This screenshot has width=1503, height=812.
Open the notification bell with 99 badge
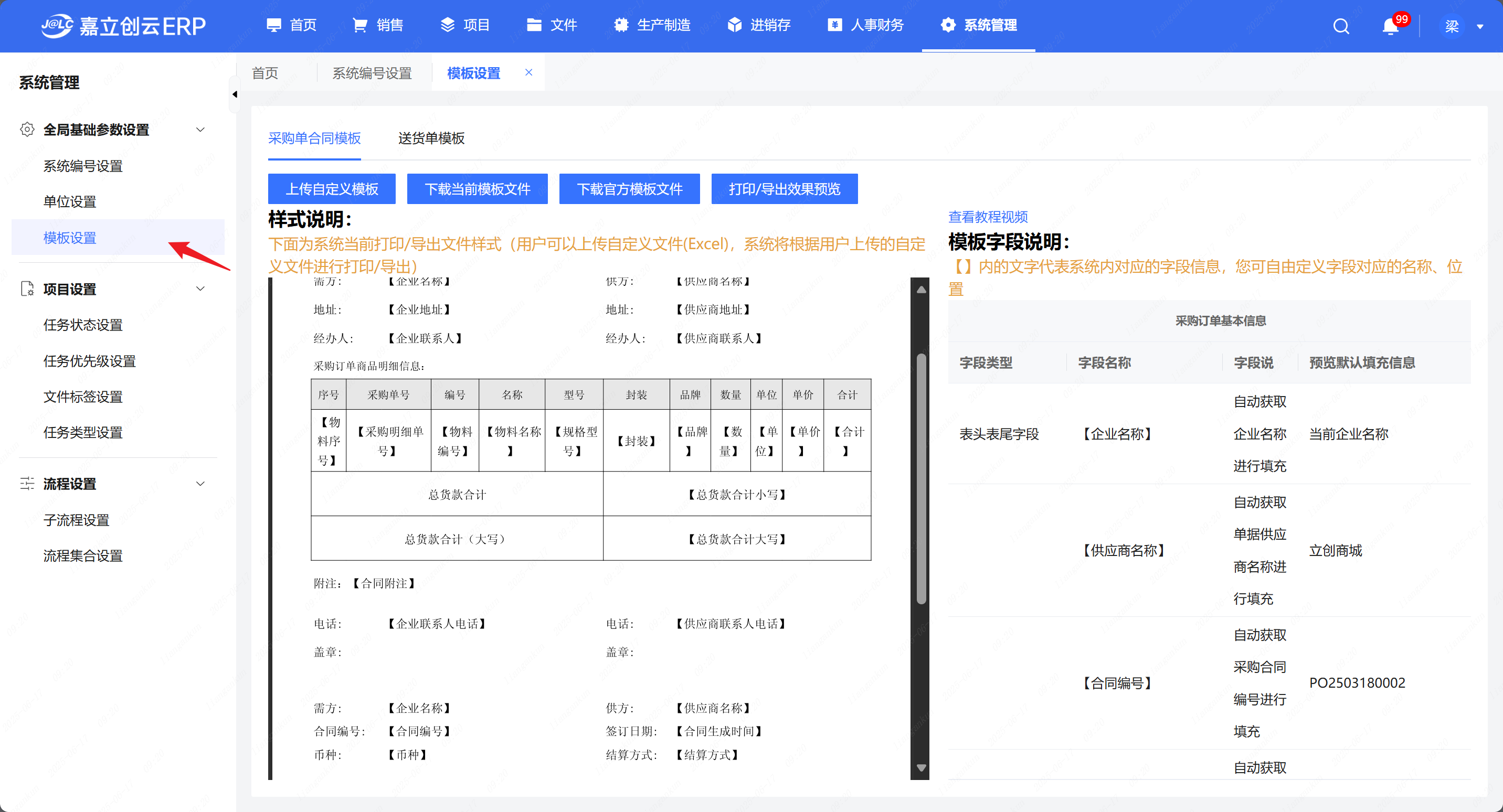tap(1390, 26)
